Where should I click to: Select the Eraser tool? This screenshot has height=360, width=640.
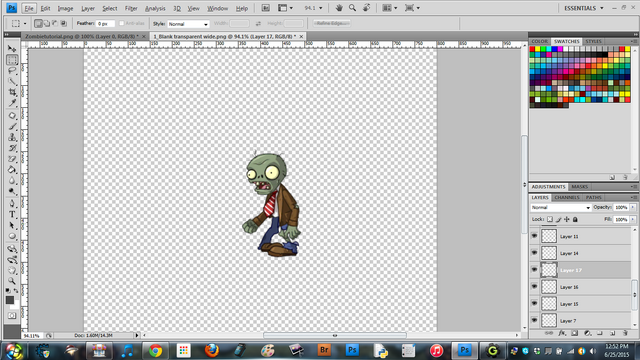tap(12, 158)
